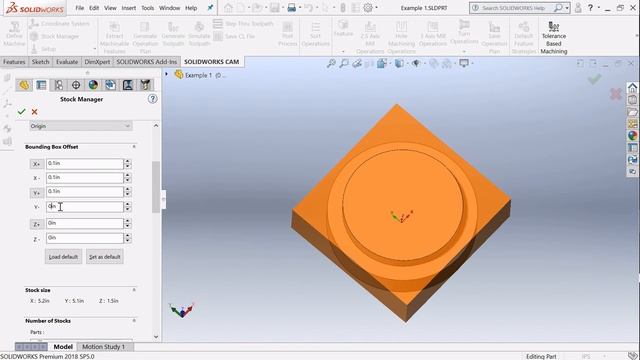
Task: Open the DimXpertManager crosshair tab icon
Action: pyautogui.click(x=76, y=85)
